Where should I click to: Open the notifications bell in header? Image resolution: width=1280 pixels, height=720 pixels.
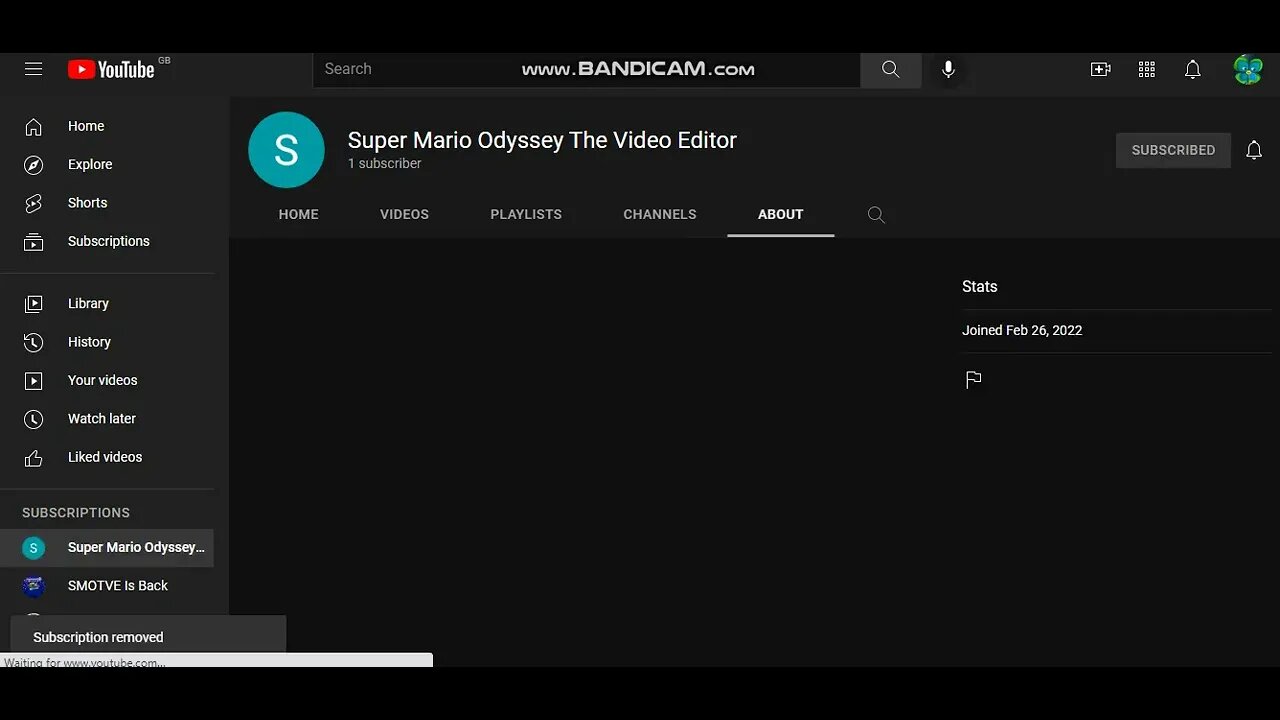1192,69
